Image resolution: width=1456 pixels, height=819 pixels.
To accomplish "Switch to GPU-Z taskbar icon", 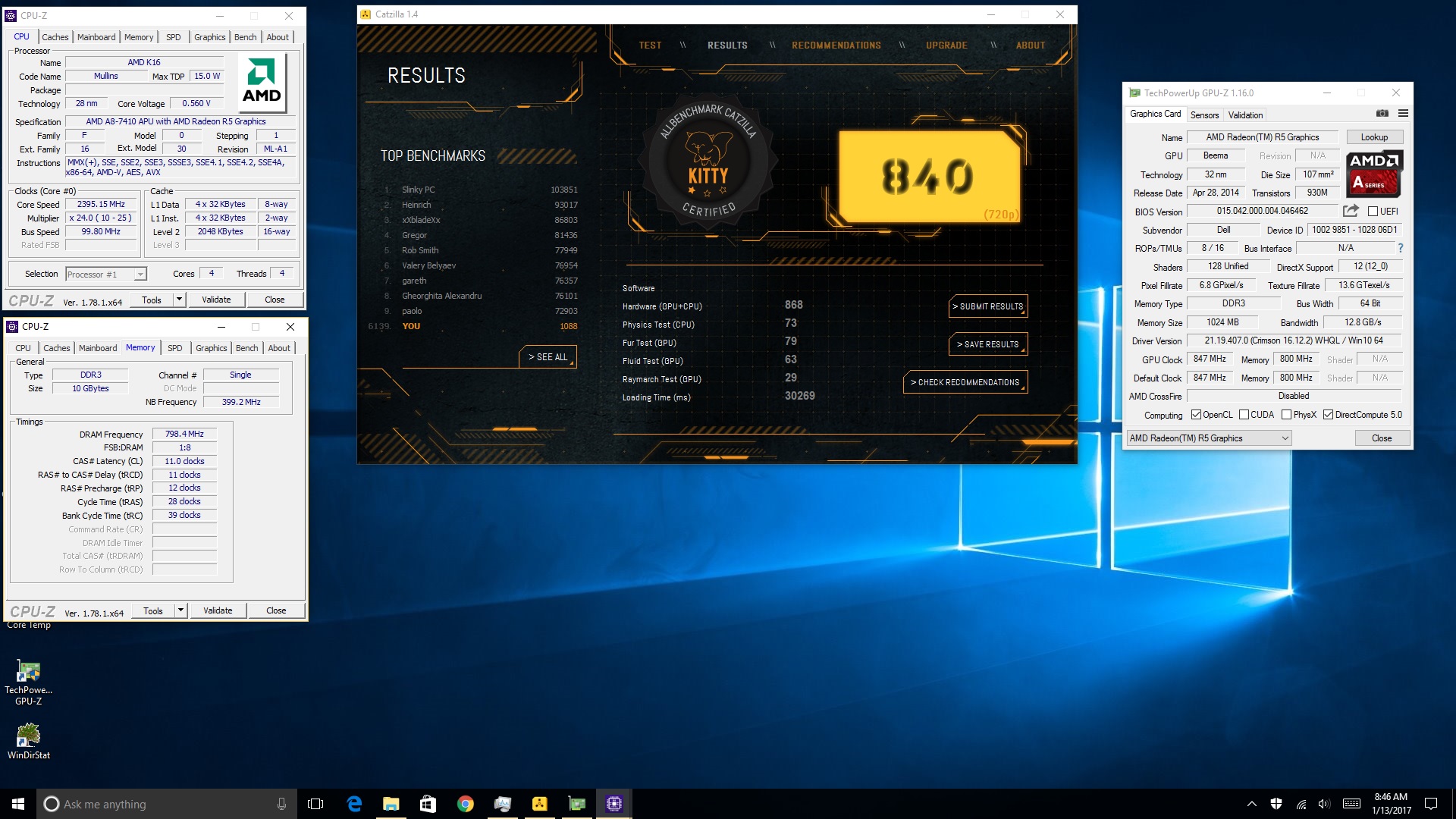I will (x=576, y=804).
